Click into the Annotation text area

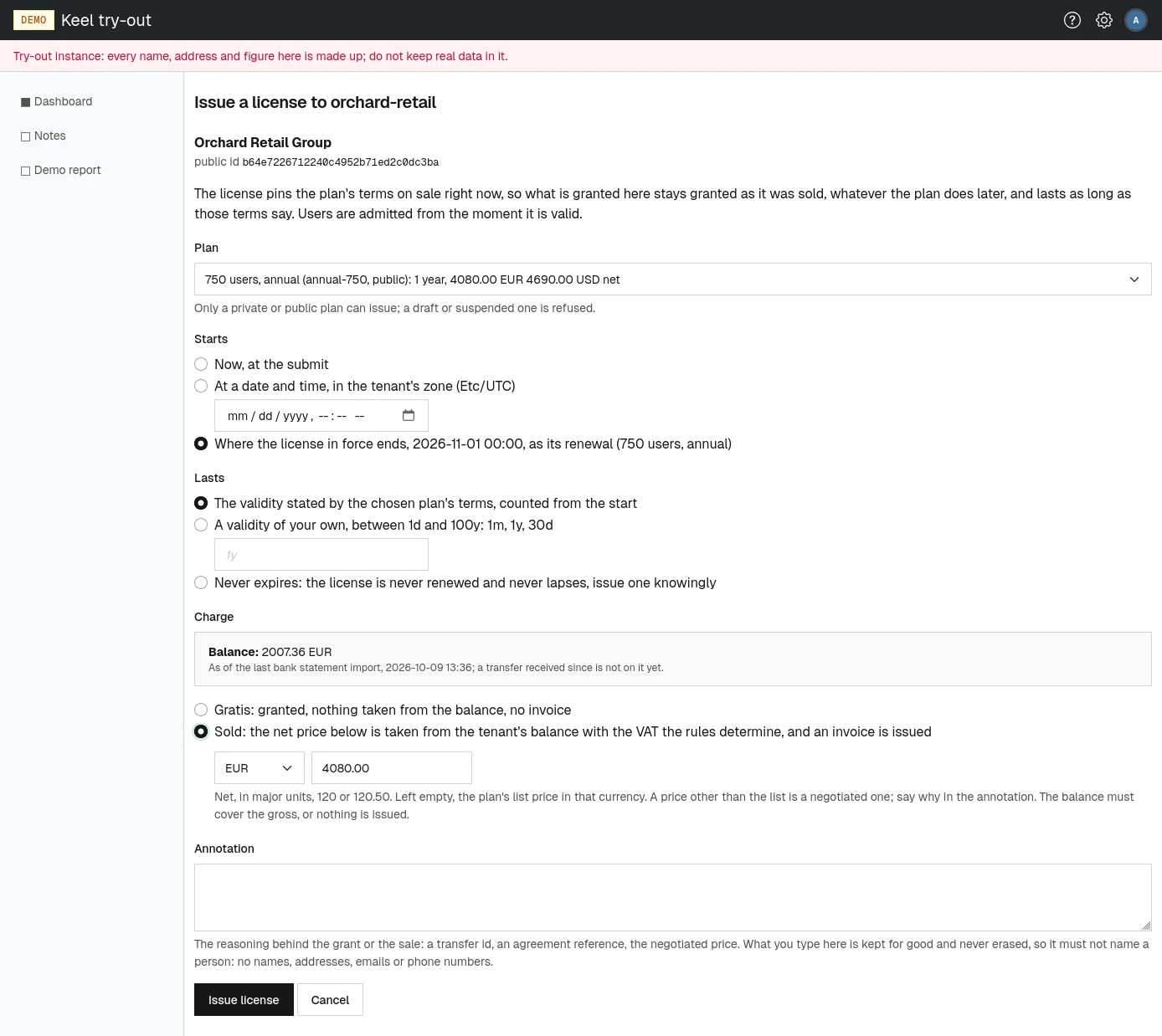click(672, 897)
